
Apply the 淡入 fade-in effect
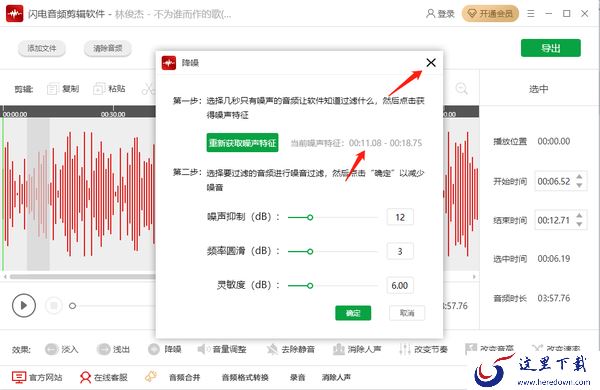[62, 349]
